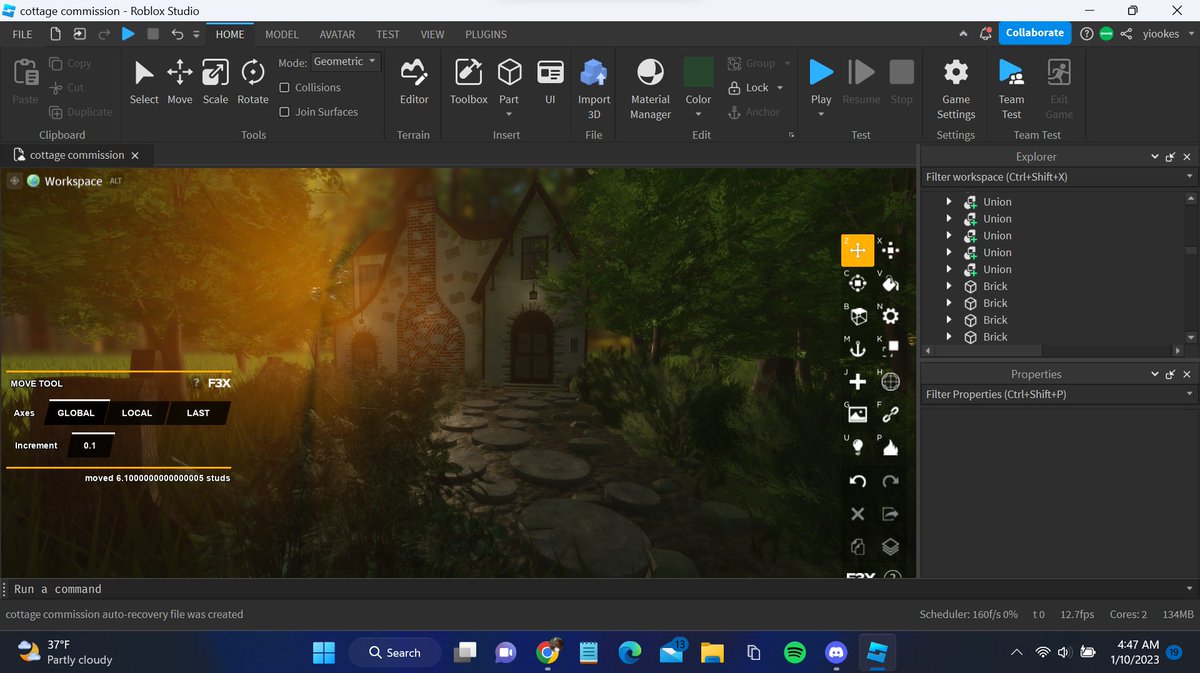Switch to the PLUGINS tab
1200x673 pixels.
486,34
